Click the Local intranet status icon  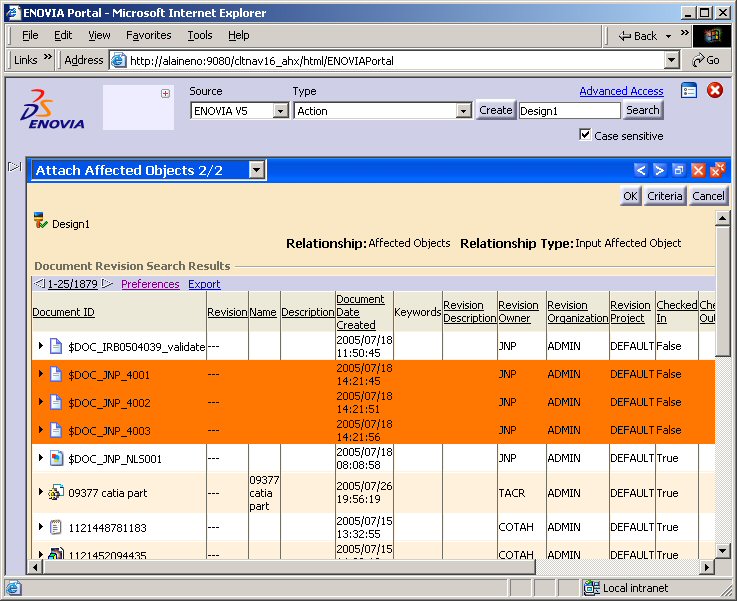[591, 588]
